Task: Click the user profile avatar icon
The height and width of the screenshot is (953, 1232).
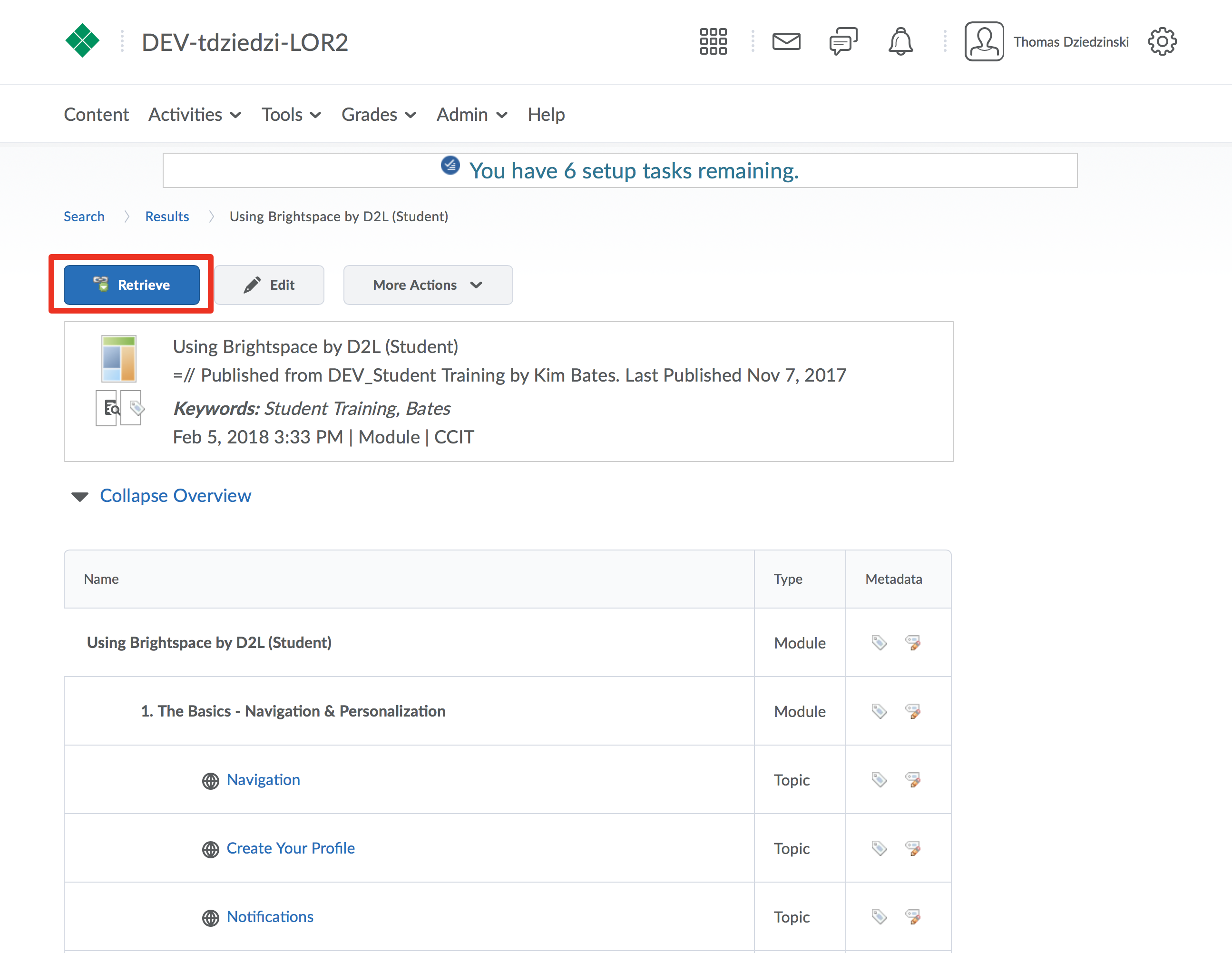Action: tap(984, 41)
